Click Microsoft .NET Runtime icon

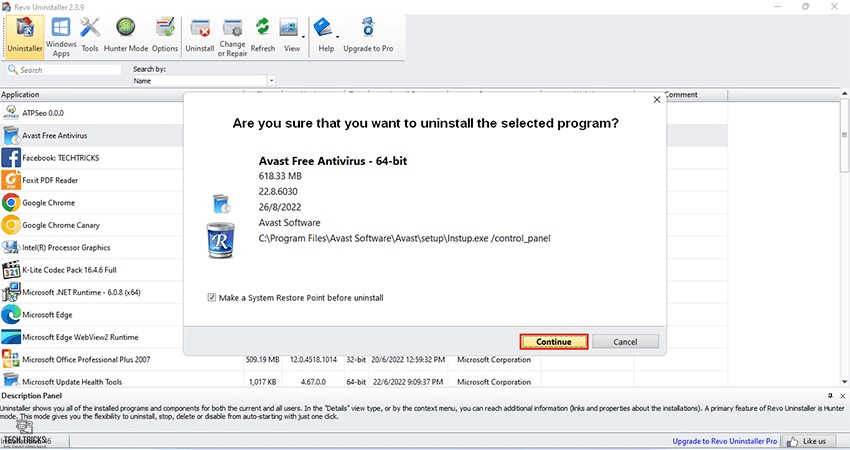pyautogui.click(x=11, y=292)
